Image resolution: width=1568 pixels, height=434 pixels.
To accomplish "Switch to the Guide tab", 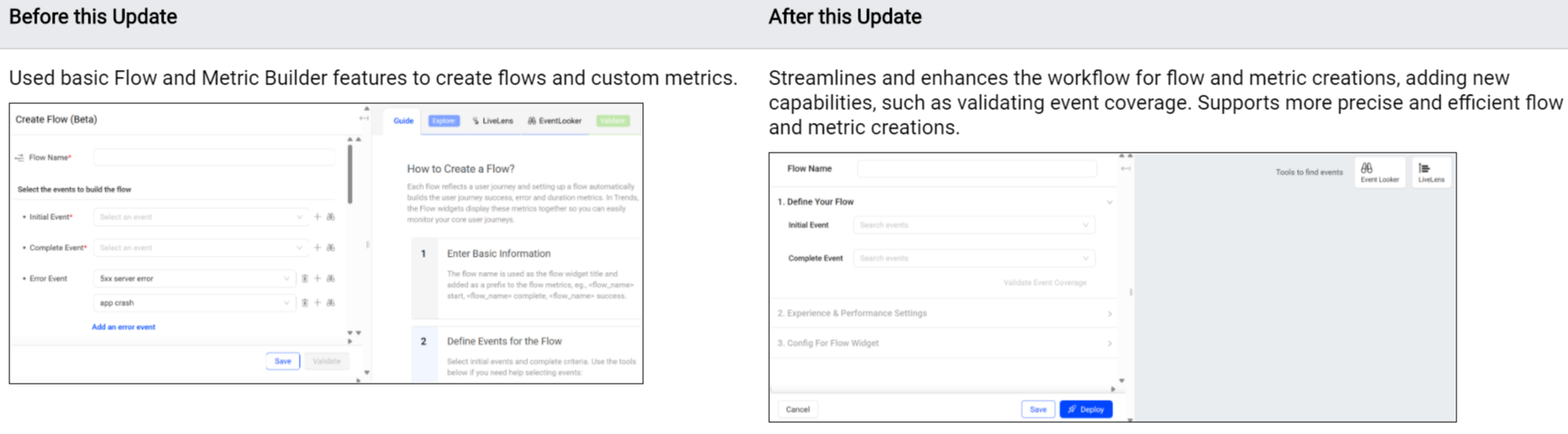I will click(x=403, y=121).
